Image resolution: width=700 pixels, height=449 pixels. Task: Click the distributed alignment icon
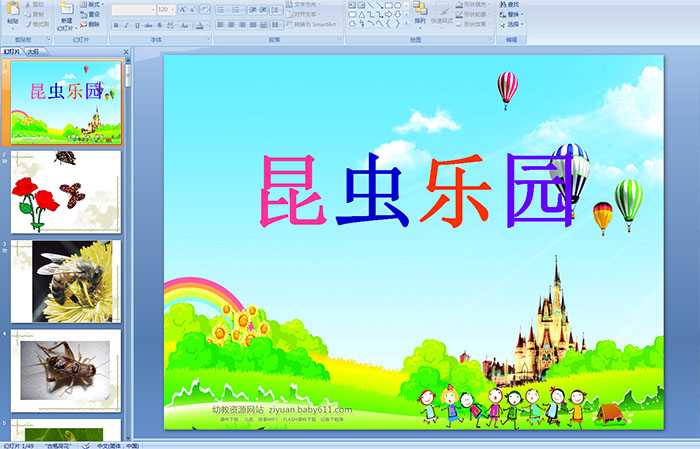point(263,25)
